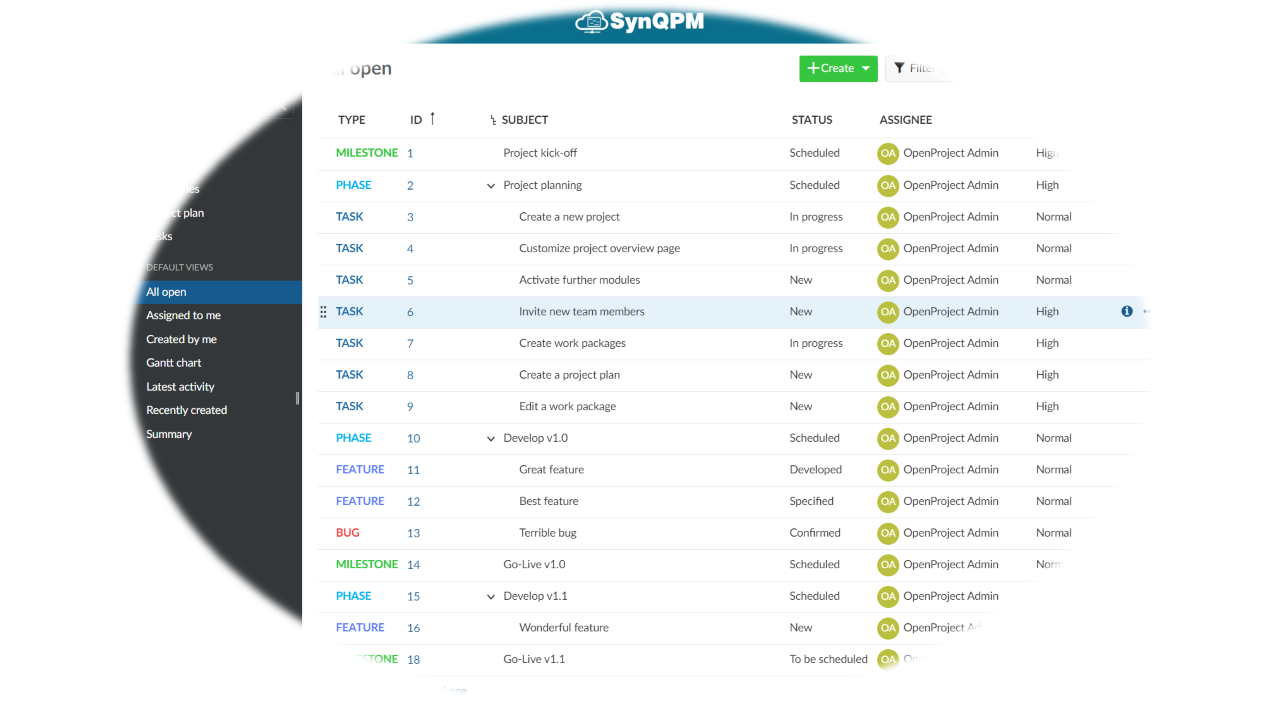Sort by the ID column header
The image size is (1280, 720).
coord(416,120)
